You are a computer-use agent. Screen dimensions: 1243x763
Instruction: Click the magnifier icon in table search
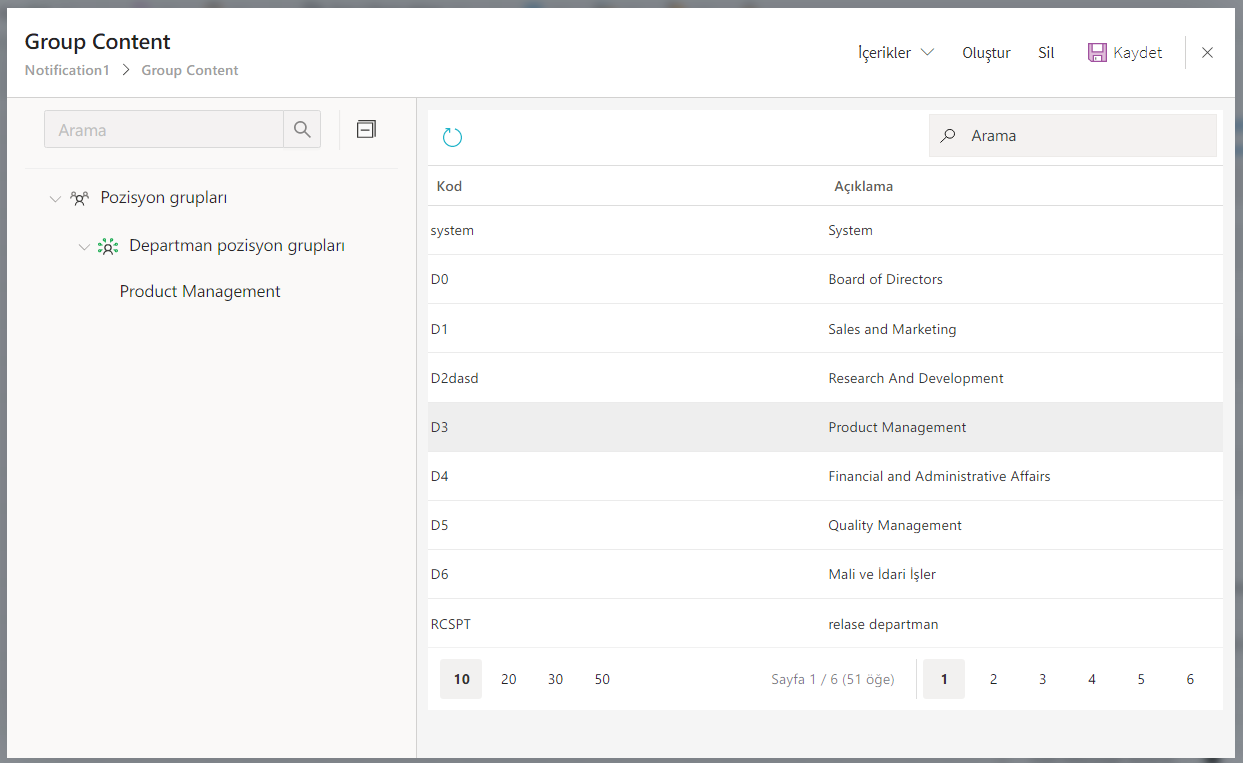coord(948,136)
